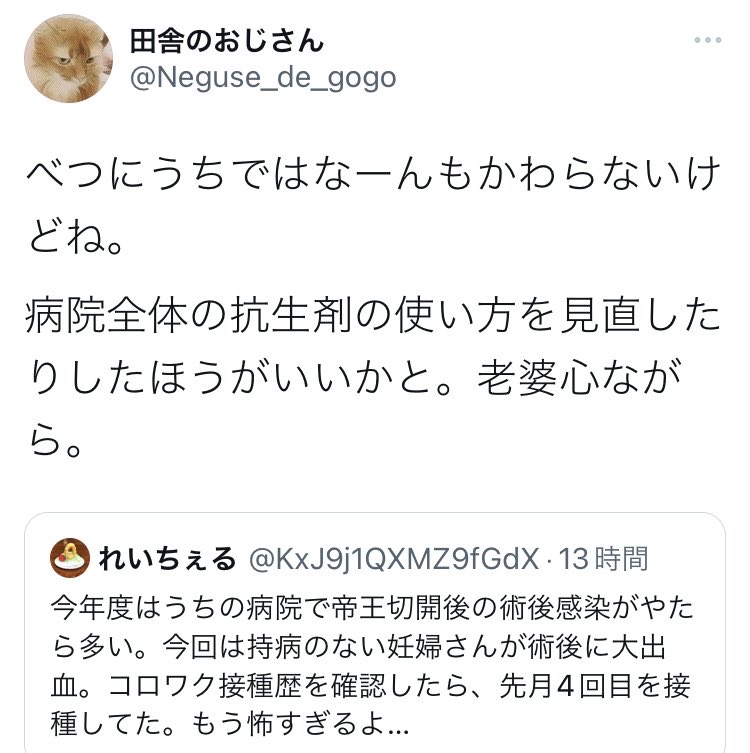Tap the quoted line ending もう怖すぎるよ
The image size is (750, 753).
pyautogui.click(x=230, y=724)
